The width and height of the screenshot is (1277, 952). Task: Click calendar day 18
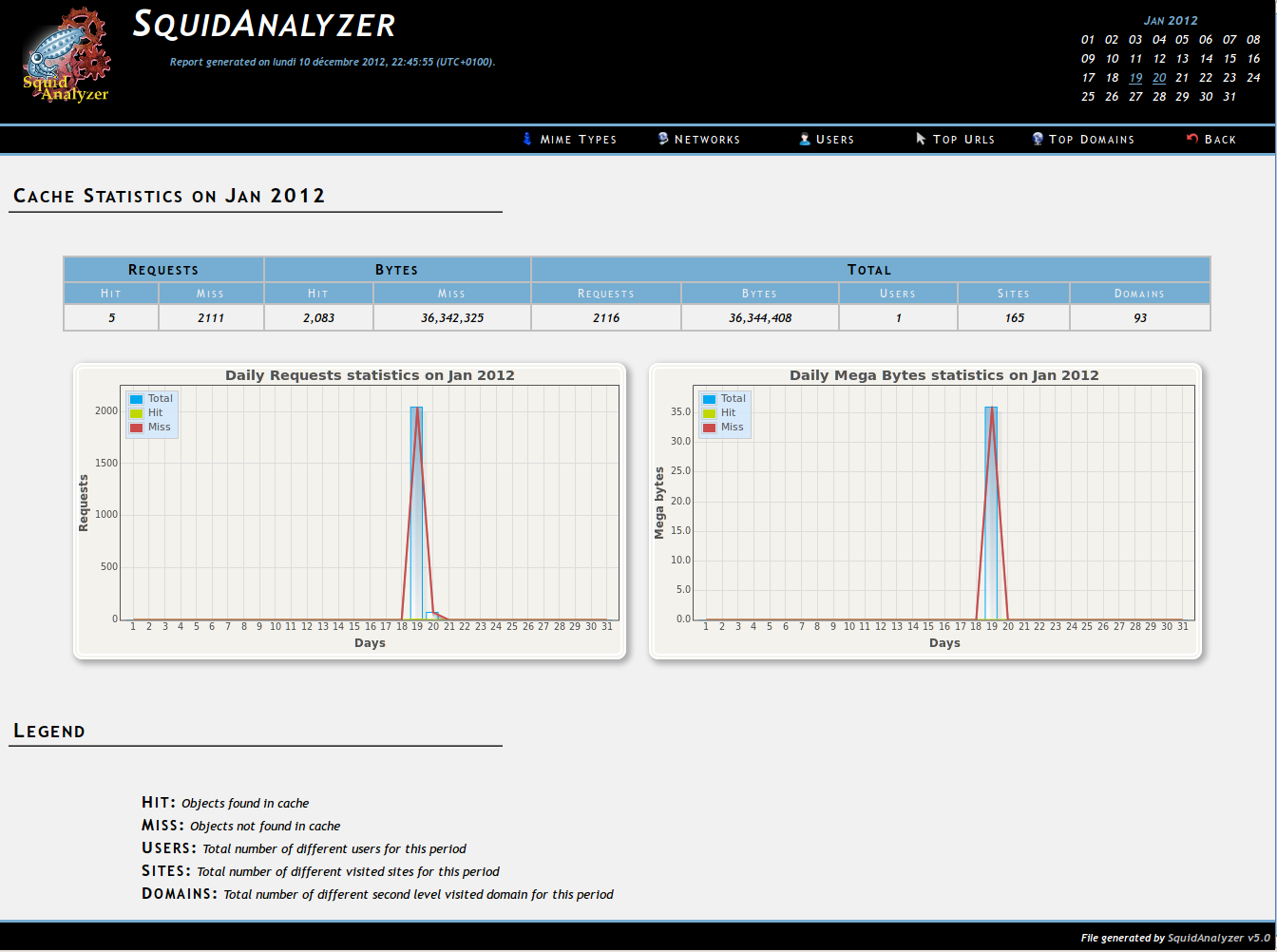[x=1112, y=78]
